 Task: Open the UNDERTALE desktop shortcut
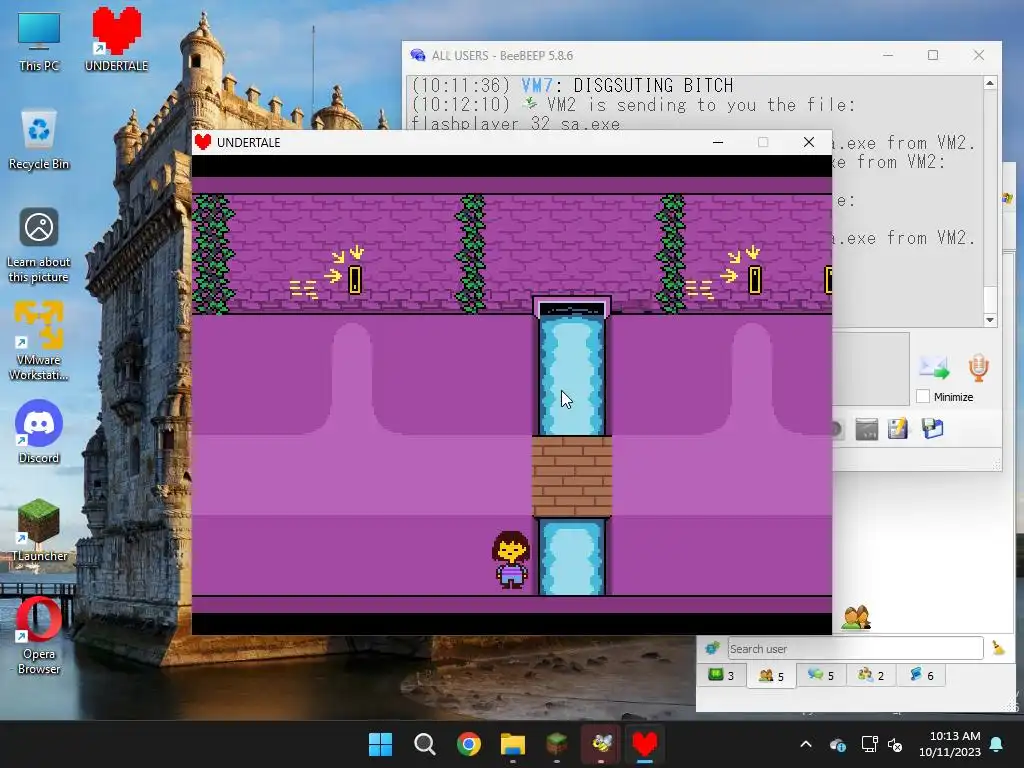[x=117, y=39]
